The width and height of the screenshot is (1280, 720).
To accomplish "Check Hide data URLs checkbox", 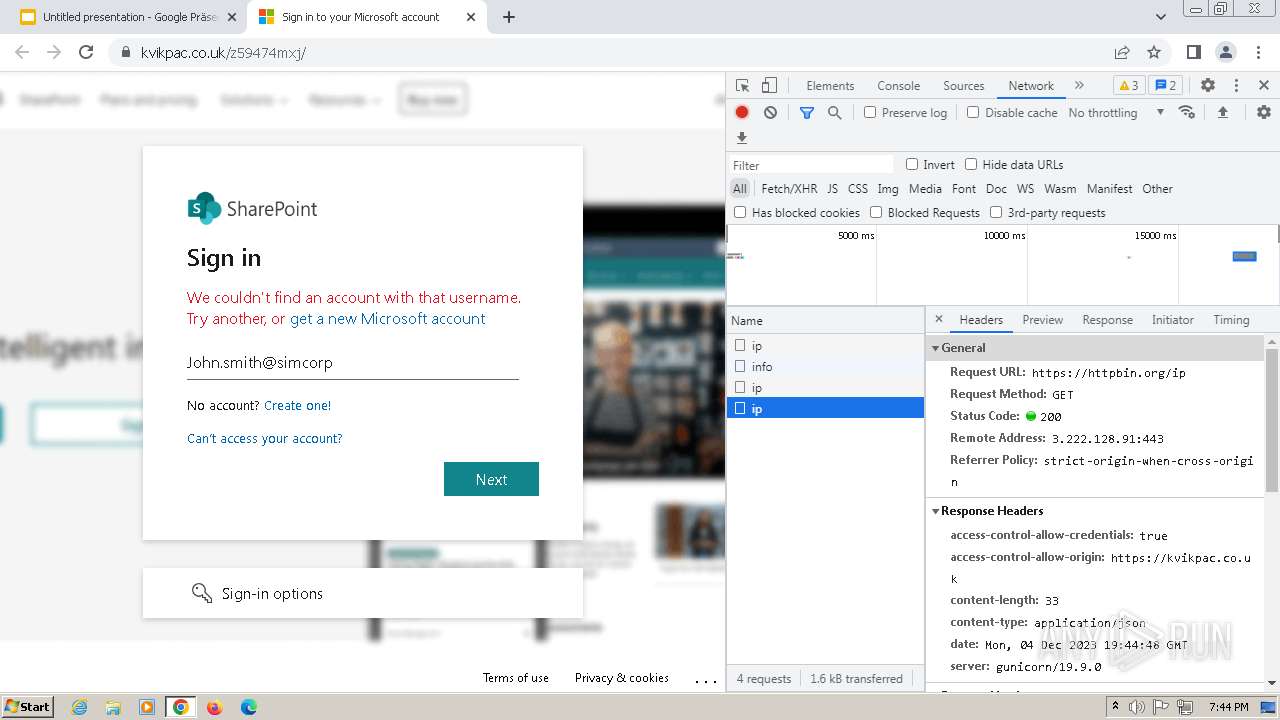I will point(971,164).
